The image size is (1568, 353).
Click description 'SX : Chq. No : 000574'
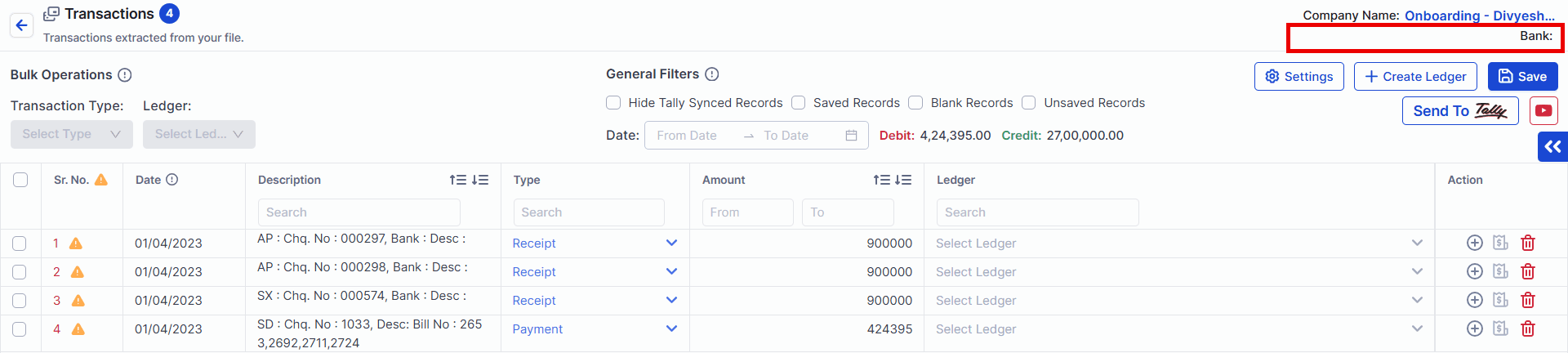point(322,296)
